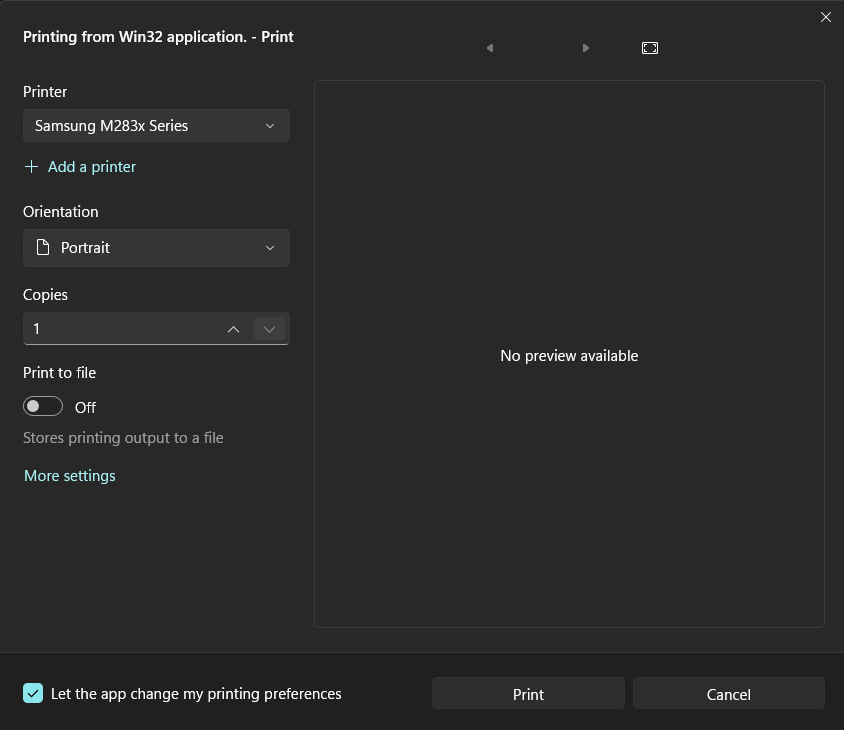Click the Off label next to toggle
Image resolution: width=844 pixels, height=730 pixels.
85,407
